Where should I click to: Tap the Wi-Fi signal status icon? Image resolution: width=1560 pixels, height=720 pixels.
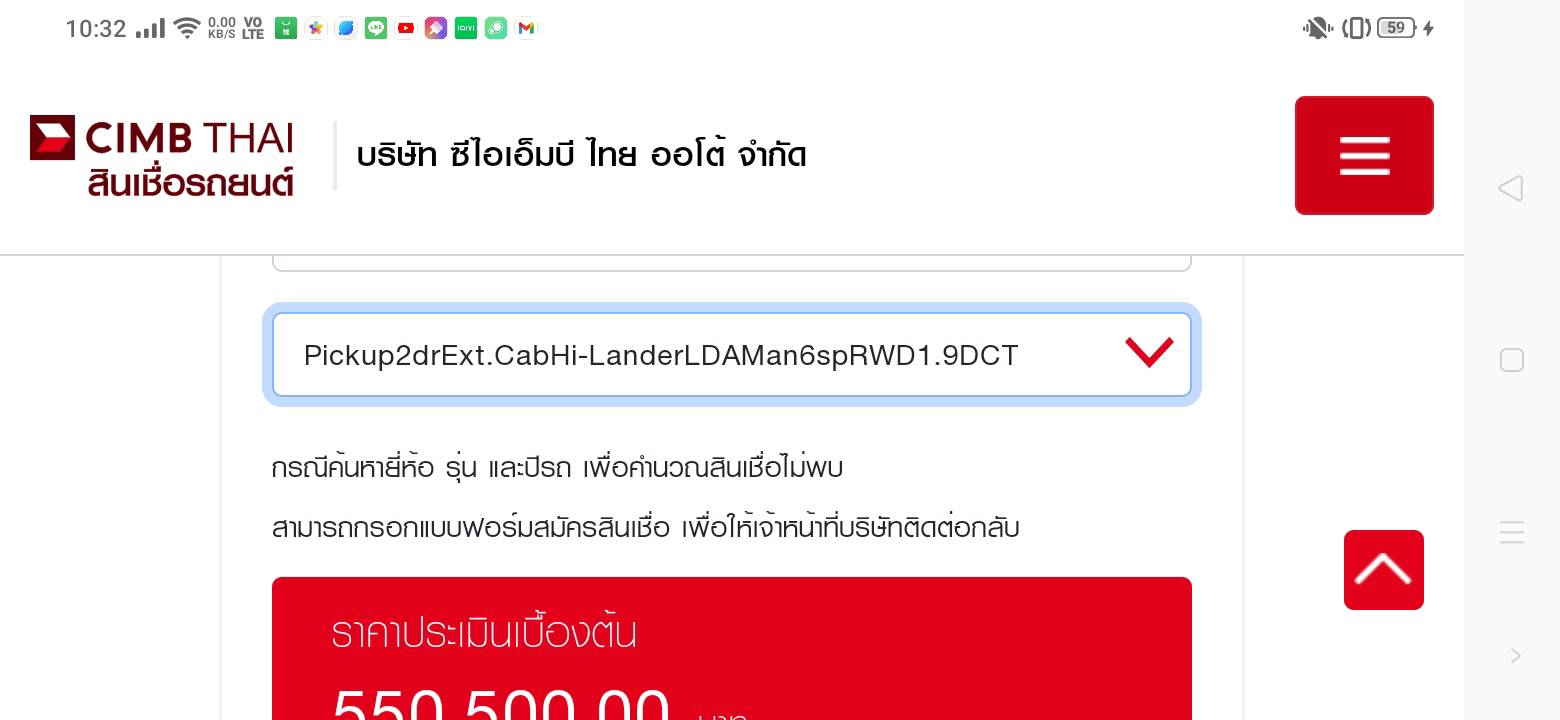[187, 28]
